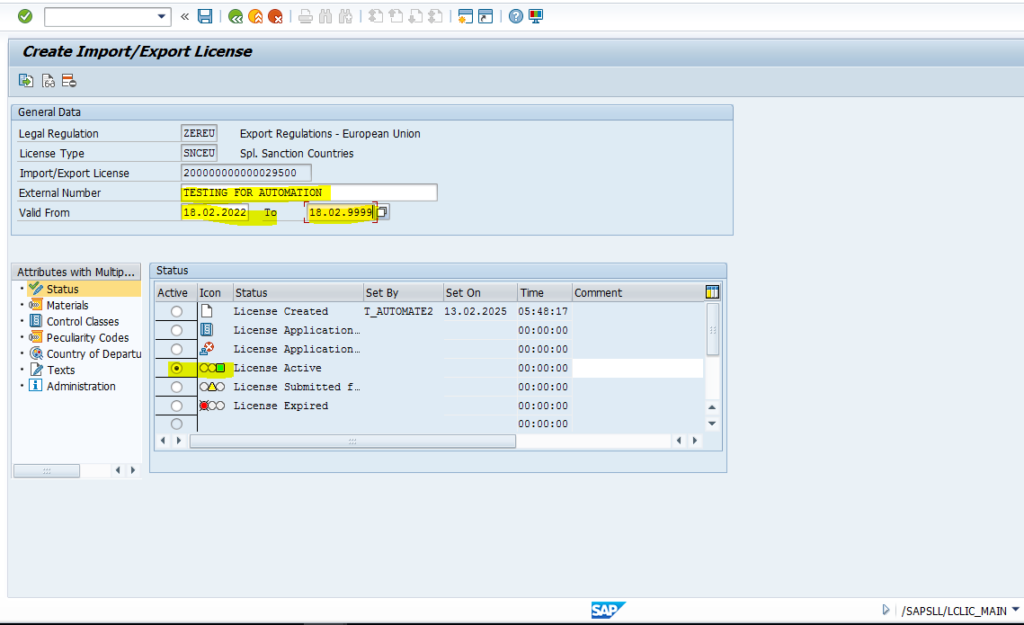
Task: Click the Time column header
Action: coord(545,293)
